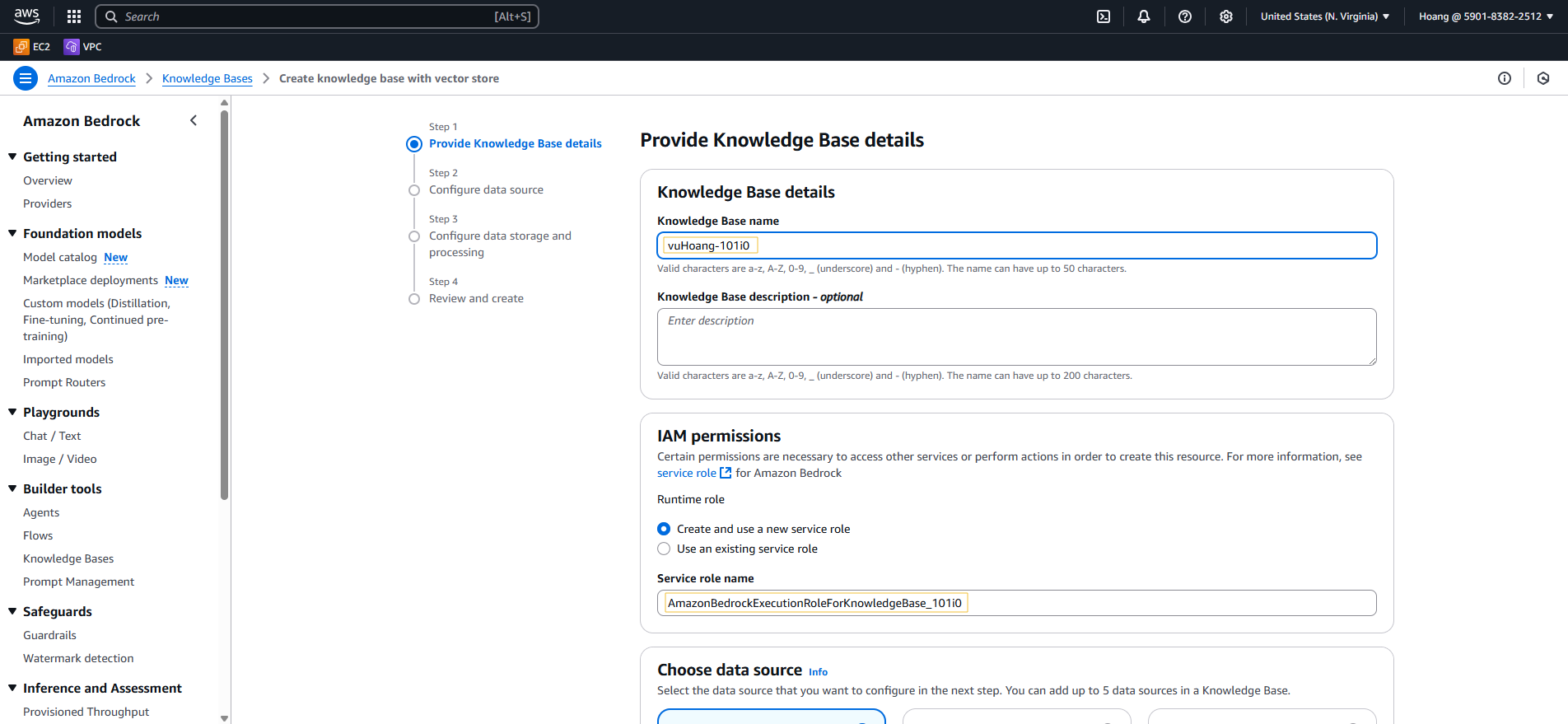
Task: Click the Step 2 Configure data source label
Action: coord(486,189)
